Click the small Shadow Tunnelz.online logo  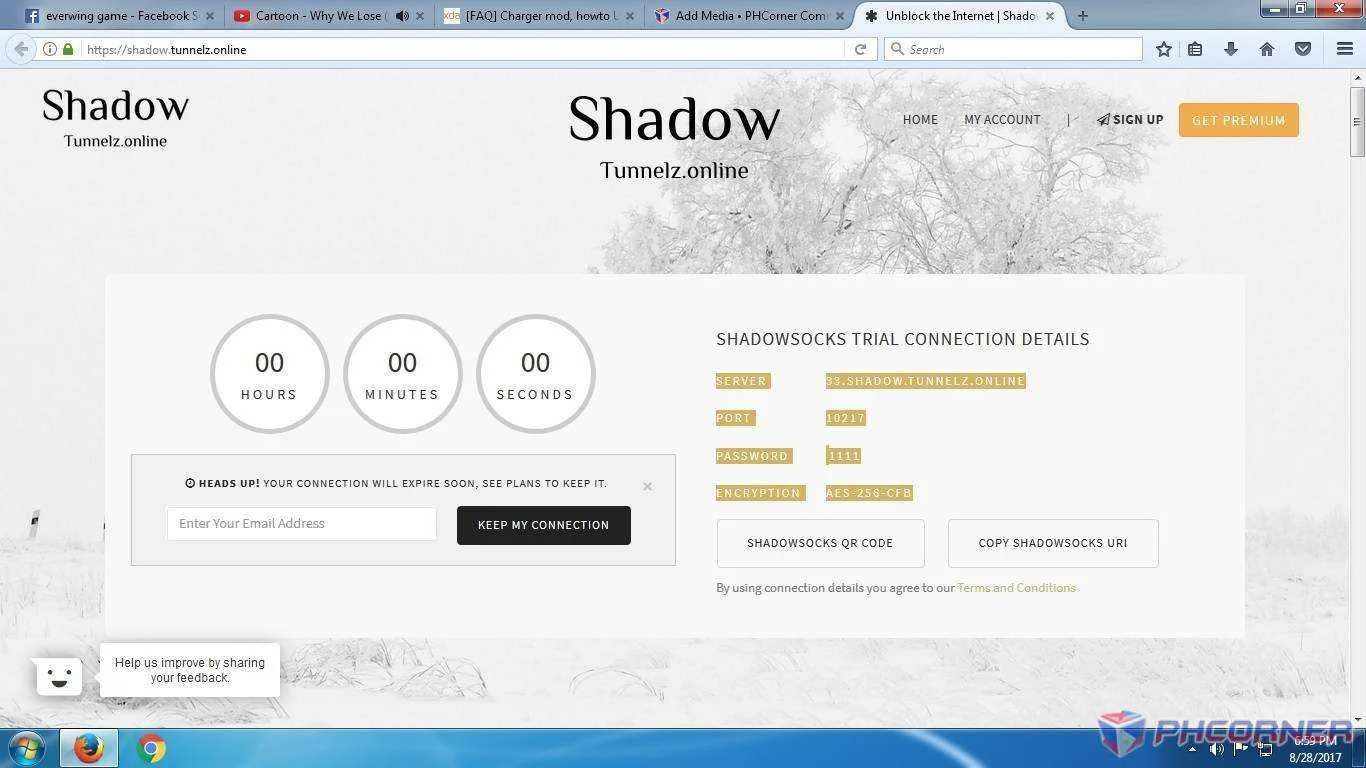(115, 118)
